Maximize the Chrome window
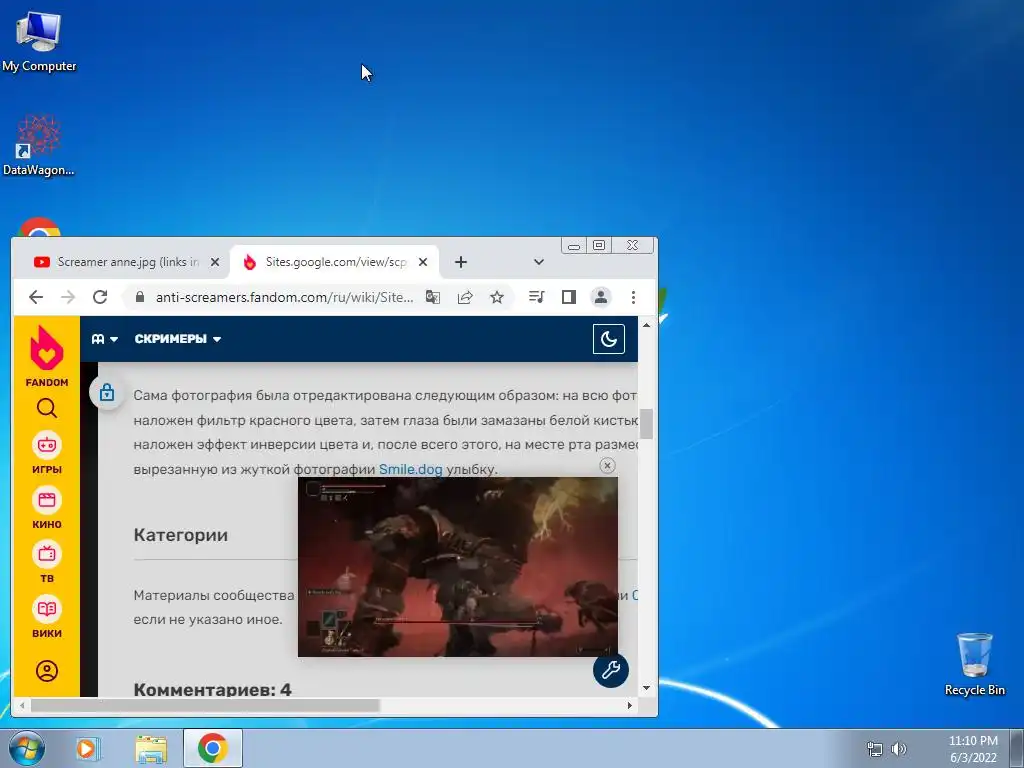 click(x=599, y=246)
